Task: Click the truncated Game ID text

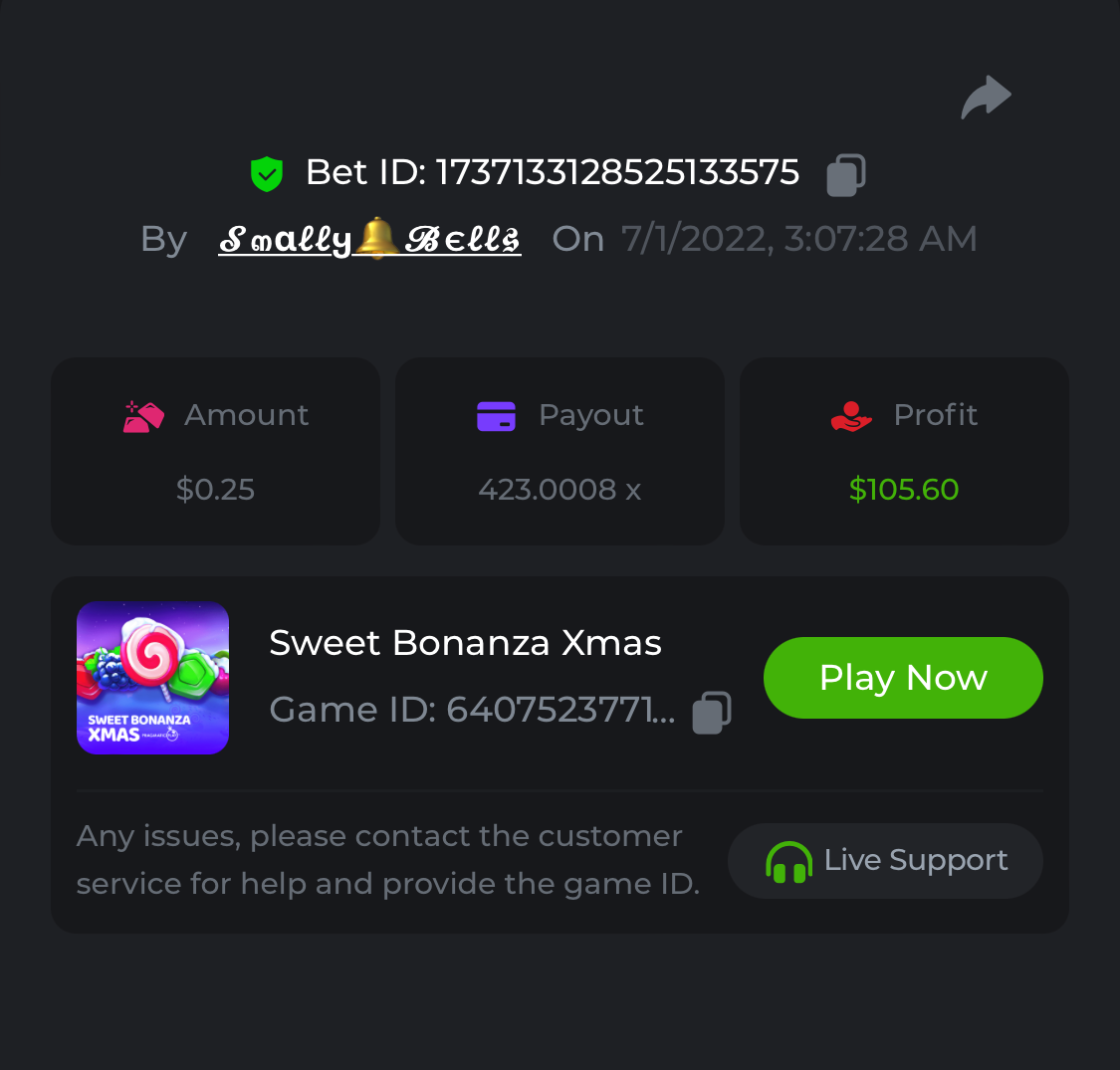Action: click(x=472, y=710)
